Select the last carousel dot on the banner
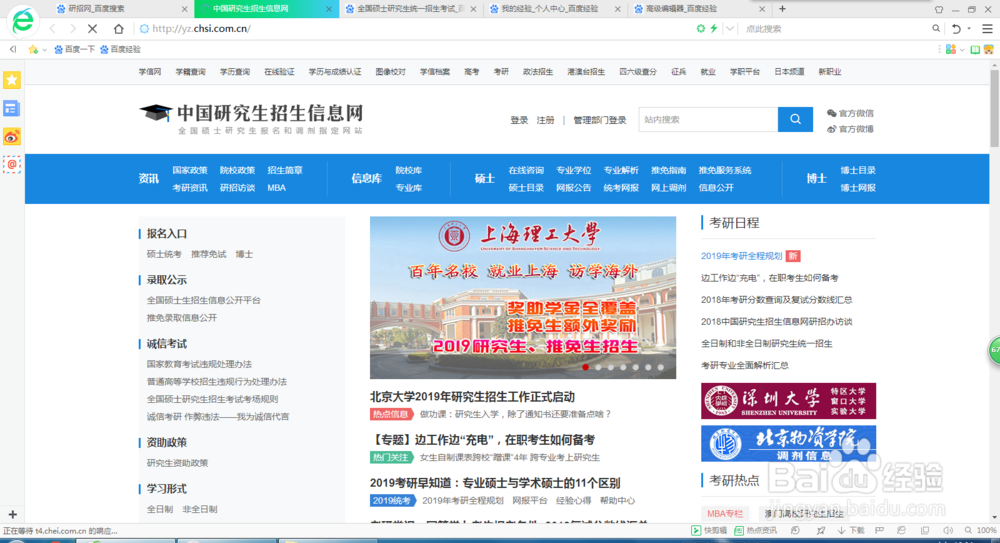This screenshot has width=1000, height=543. point(661,367)
